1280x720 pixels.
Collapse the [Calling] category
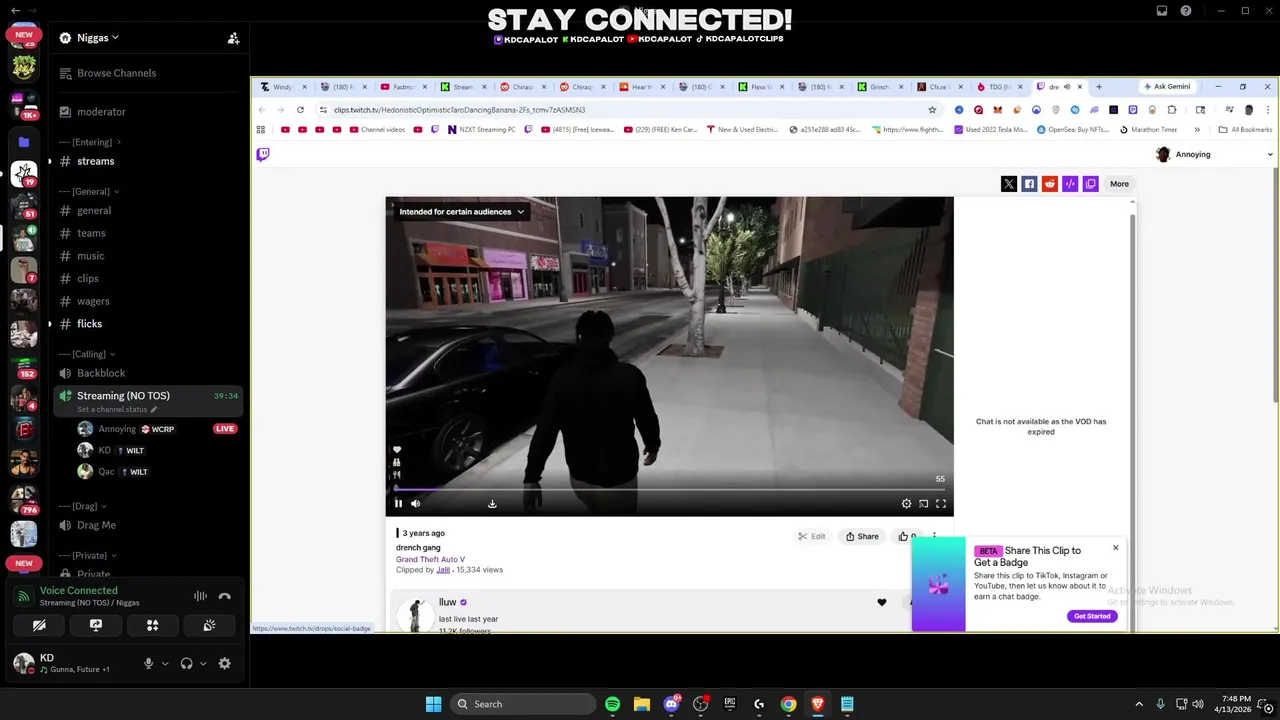point(87,354)
